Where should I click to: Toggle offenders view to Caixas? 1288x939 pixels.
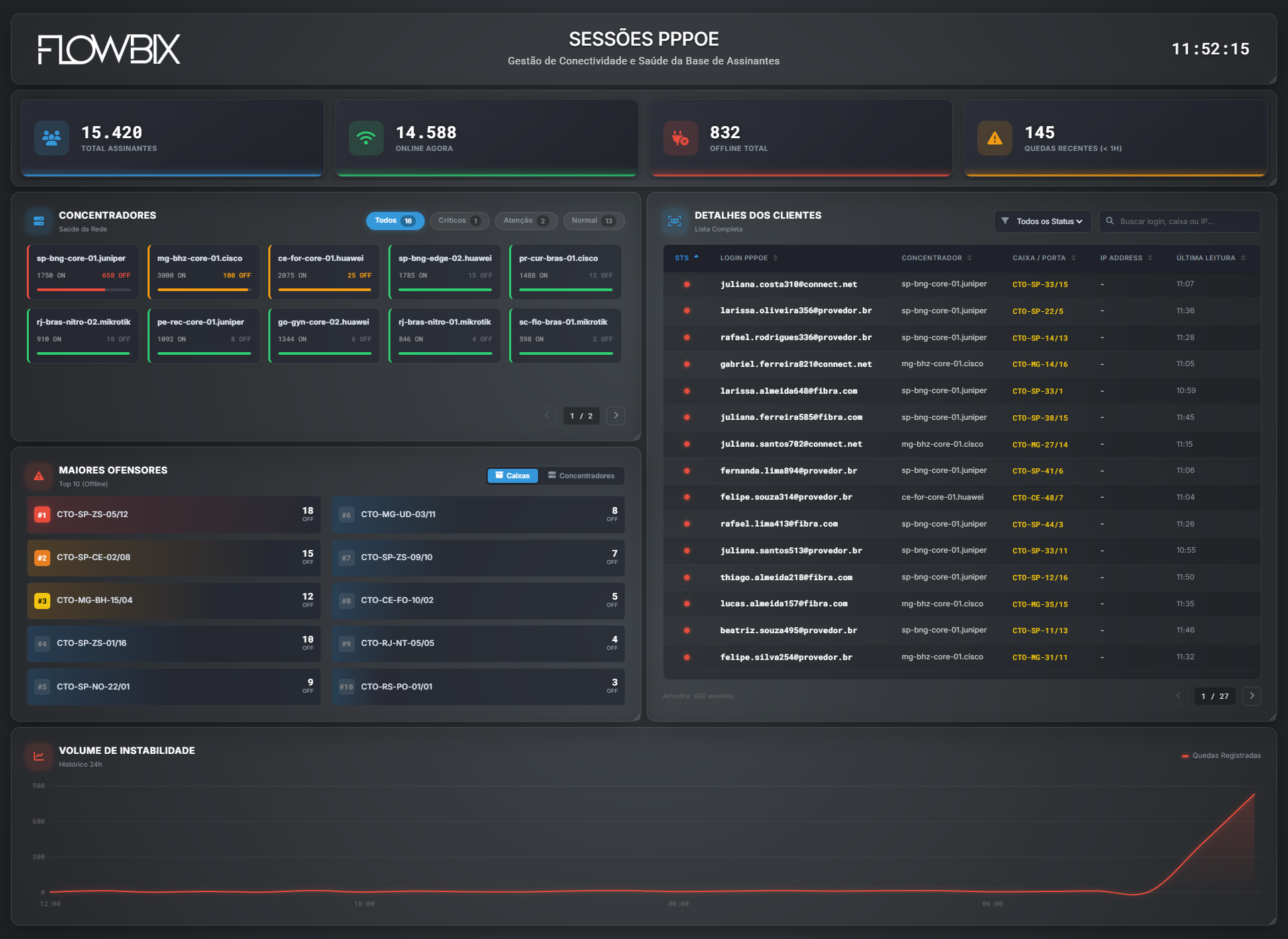pyautogui.click(x=513, y=476)
